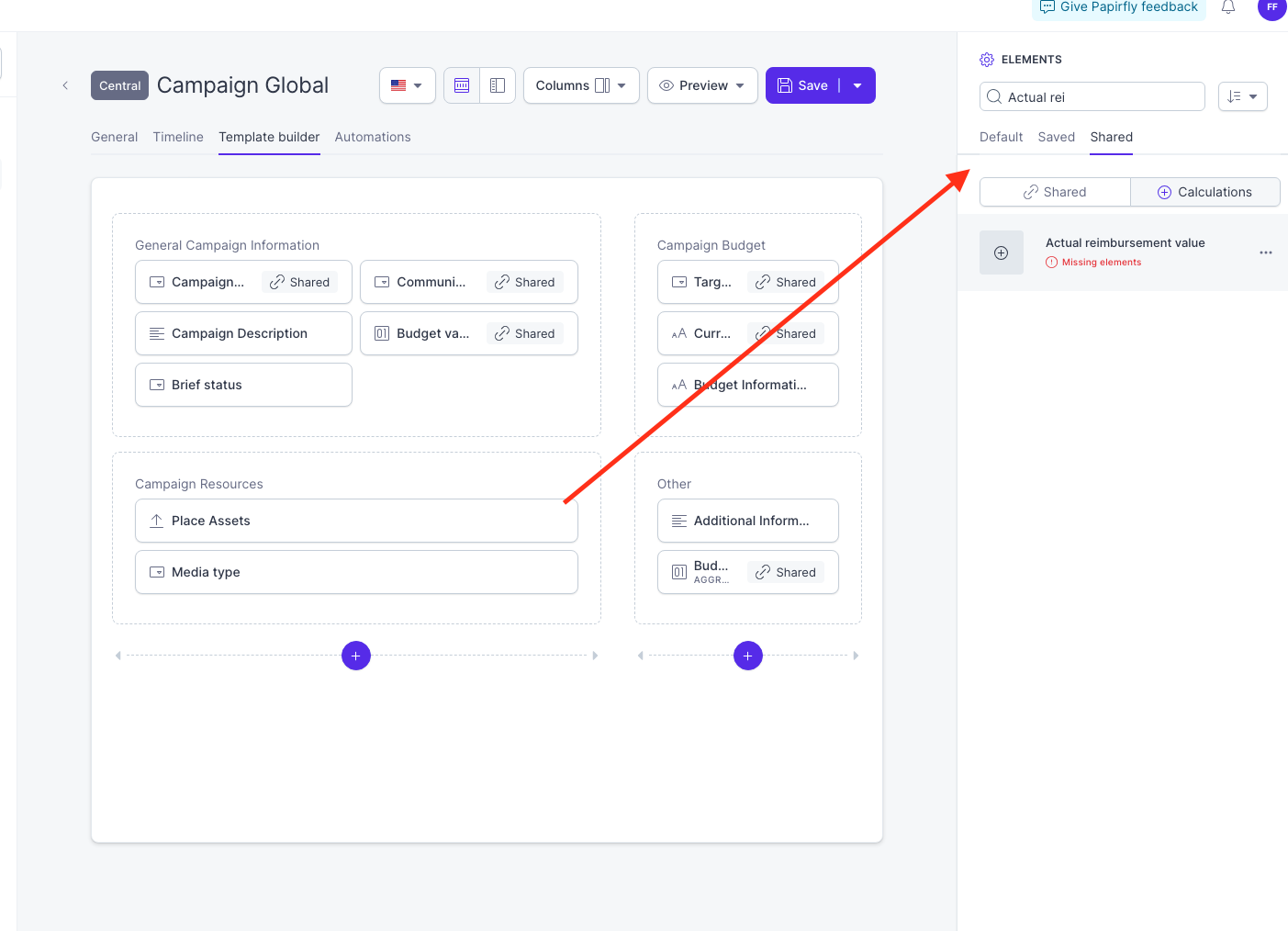
Task: Click the Campaign Resources section heading
Action: point(198,484)
